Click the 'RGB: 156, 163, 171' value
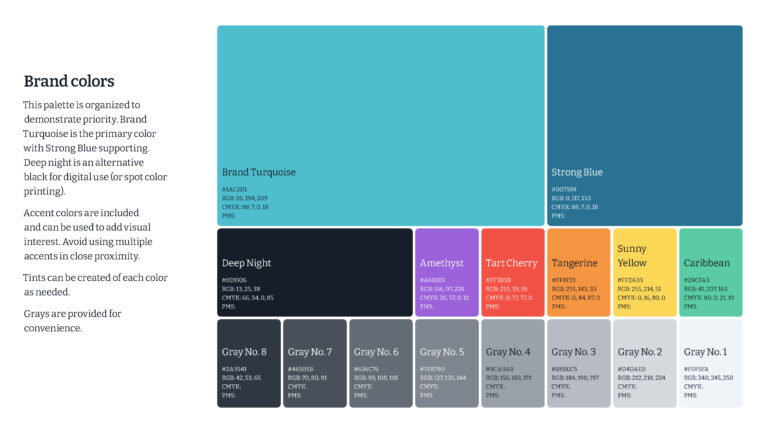The image size is (768, 432). 509,378
